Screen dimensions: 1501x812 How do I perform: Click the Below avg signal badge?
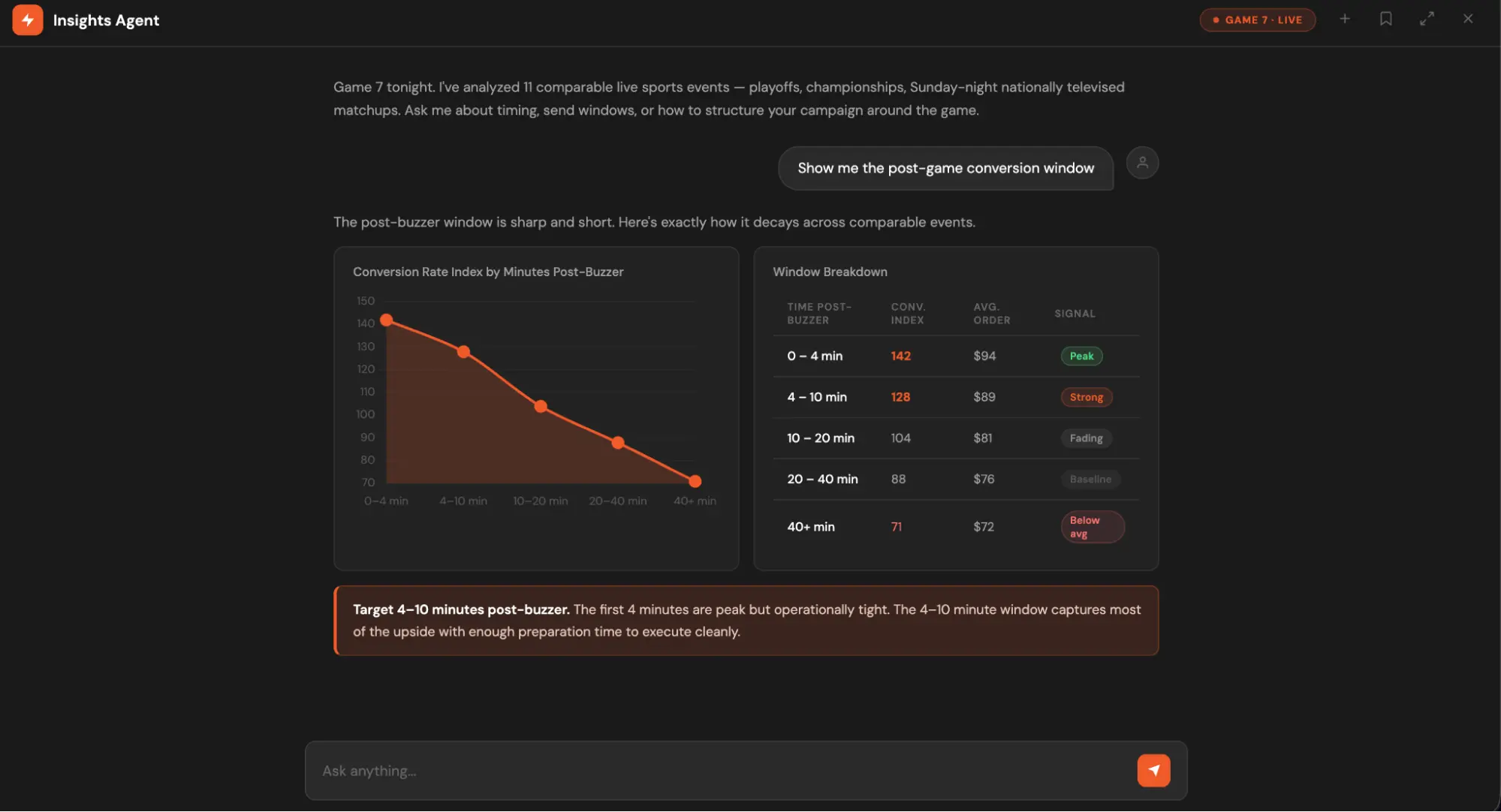(1092, 527)
